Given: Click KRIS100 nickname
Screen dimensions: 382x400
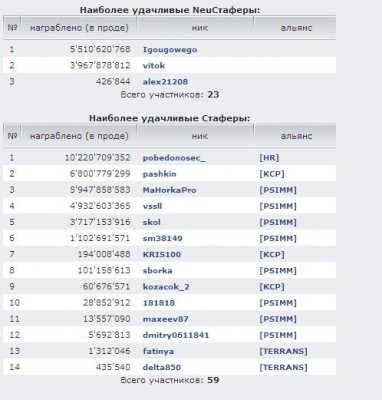Looking at the screenshot, I should (162, 254).
